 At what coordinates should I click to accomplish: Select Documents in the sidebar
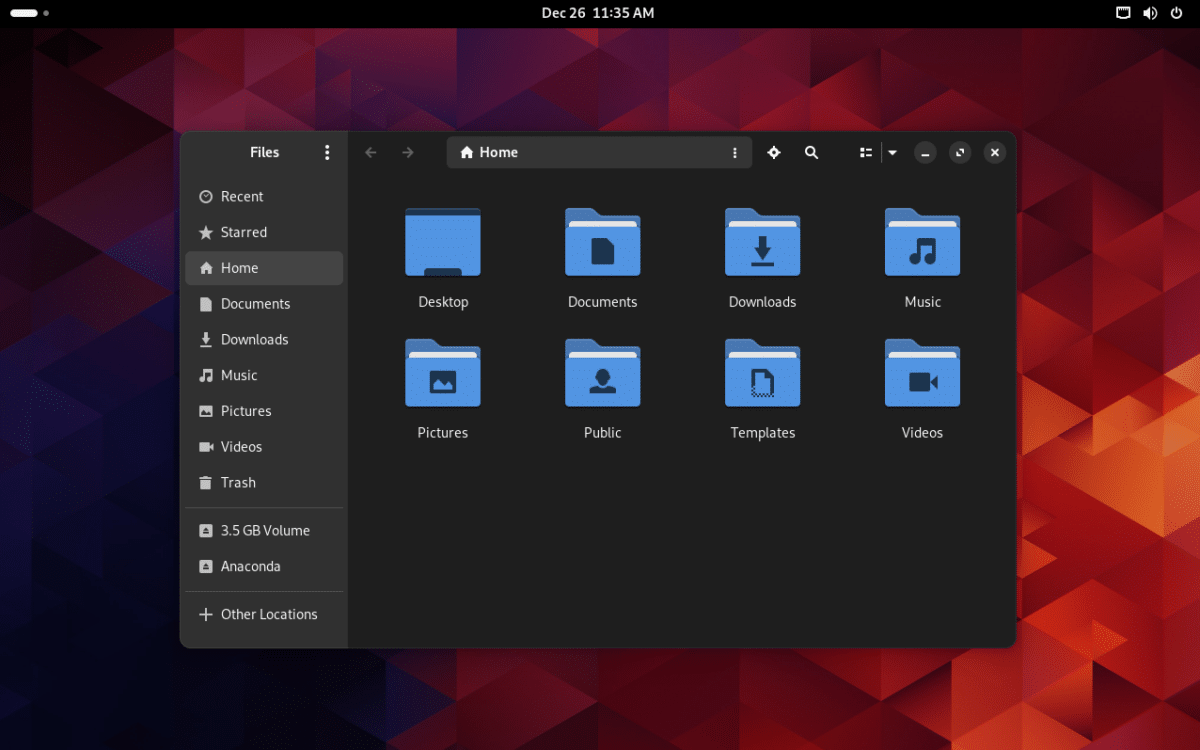coord(255,303)
